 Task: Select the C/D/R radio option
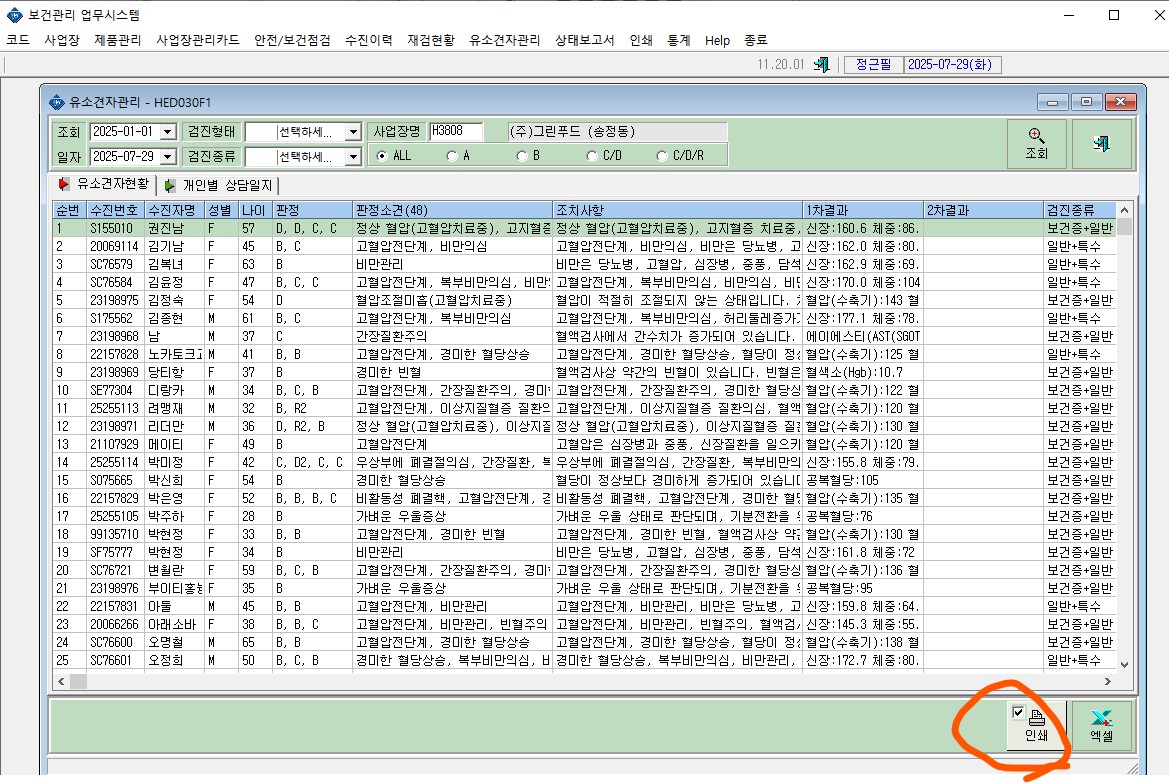click(662, 156)
